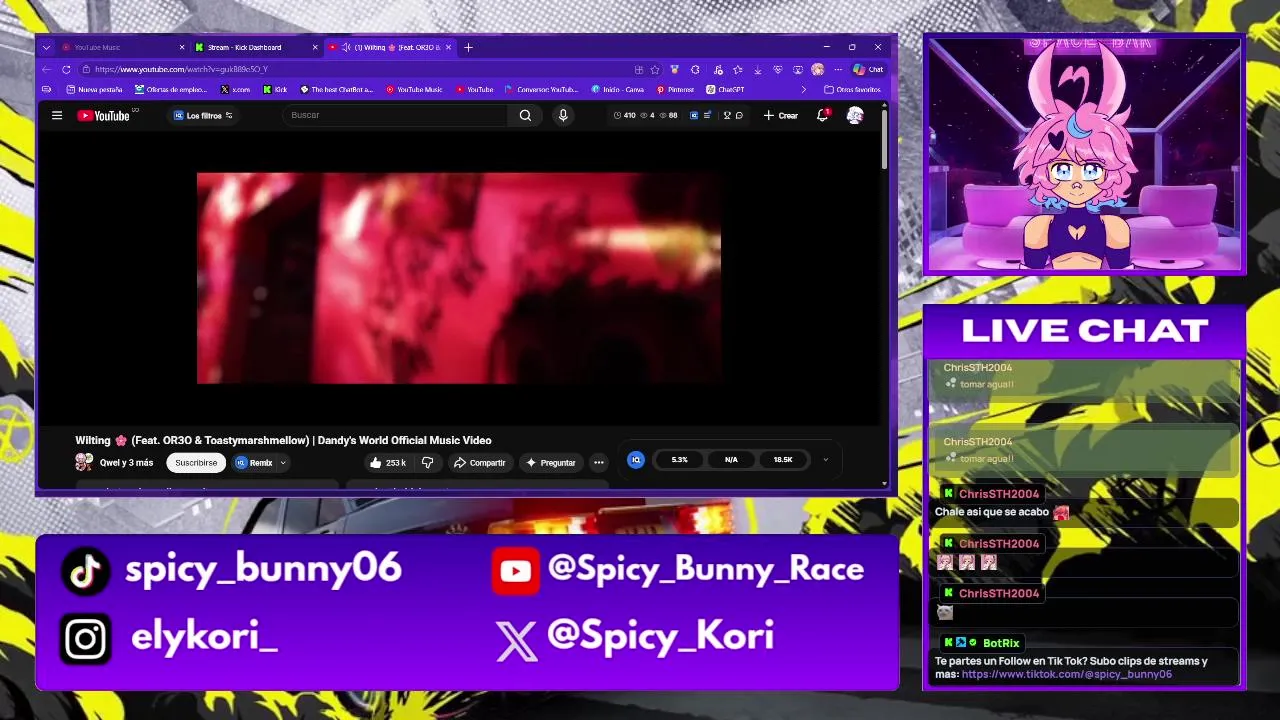The width and height of the screenshot is (1280, 720).
Task: Go back in the browser
Action: tap(46, 69)
